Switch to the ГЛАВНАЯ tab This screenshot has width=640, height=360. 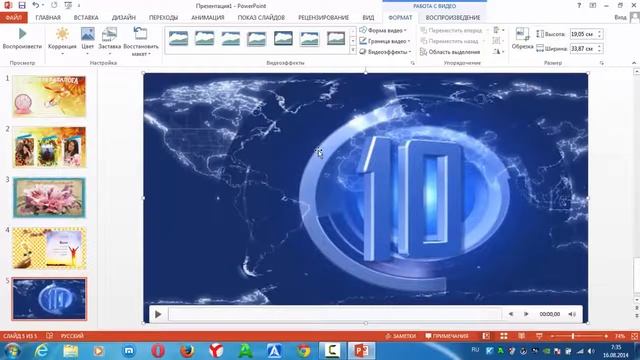pos(48,18)
